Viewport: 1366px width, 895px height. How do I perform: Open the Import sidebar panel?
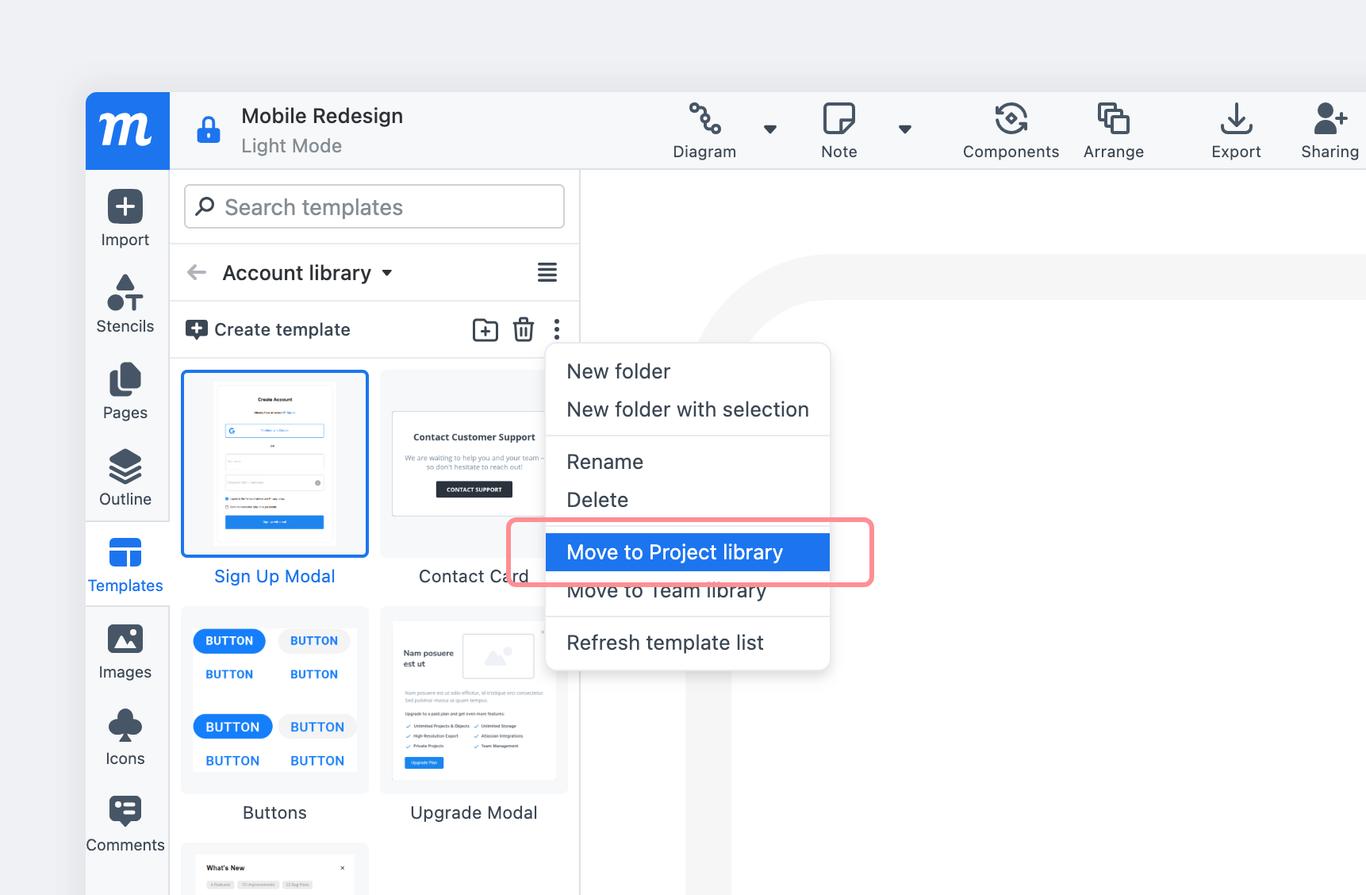click(125, 219)
